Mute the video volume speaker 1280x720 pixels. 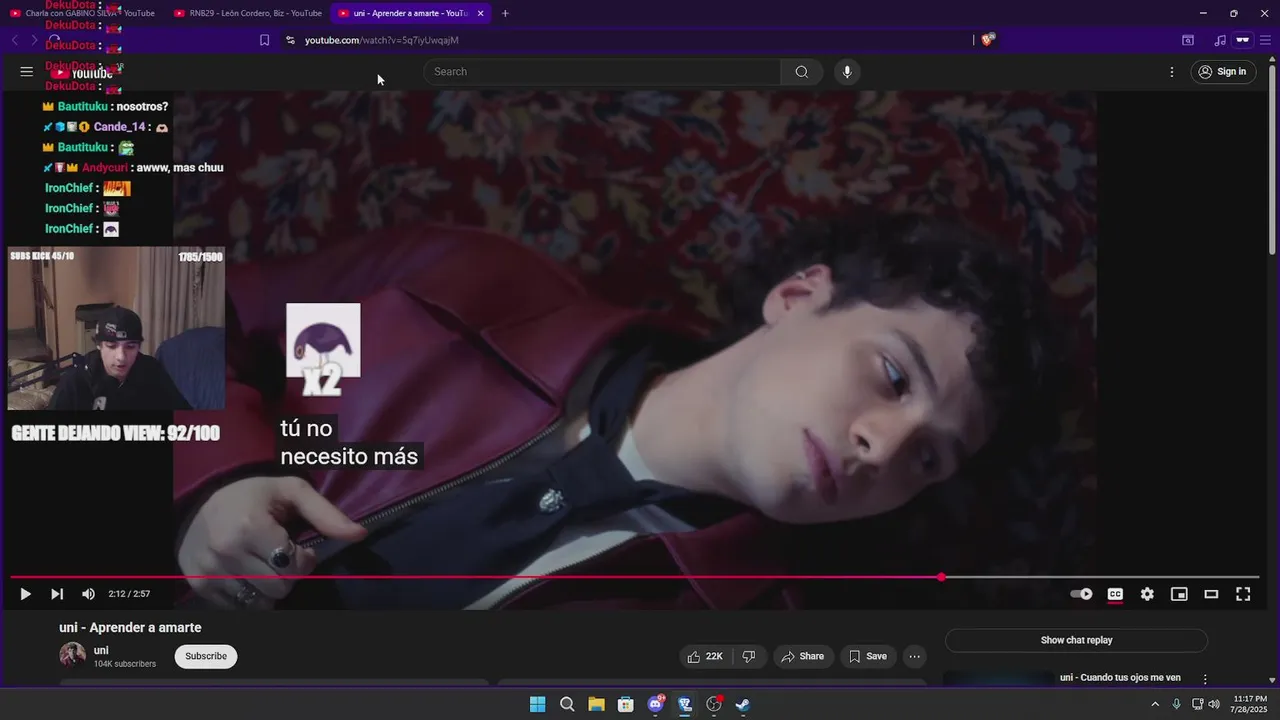[88, 594]
